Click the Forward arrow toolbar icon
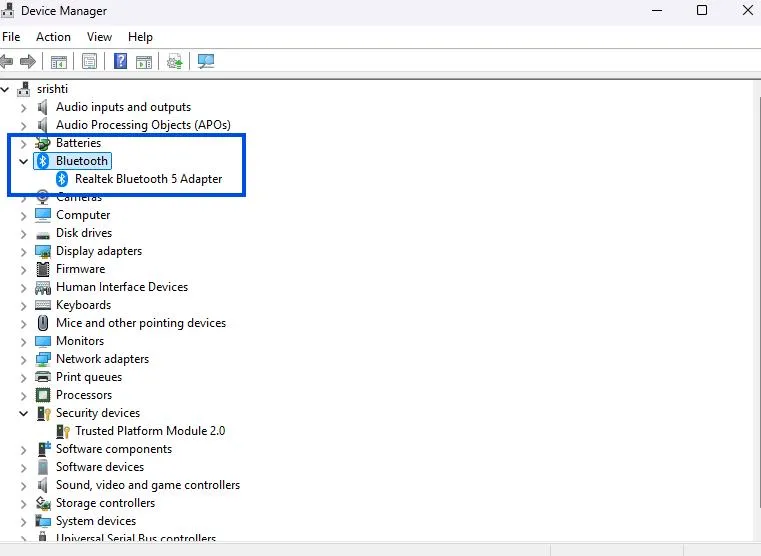The image size is (761, 556). coord(28,62)
